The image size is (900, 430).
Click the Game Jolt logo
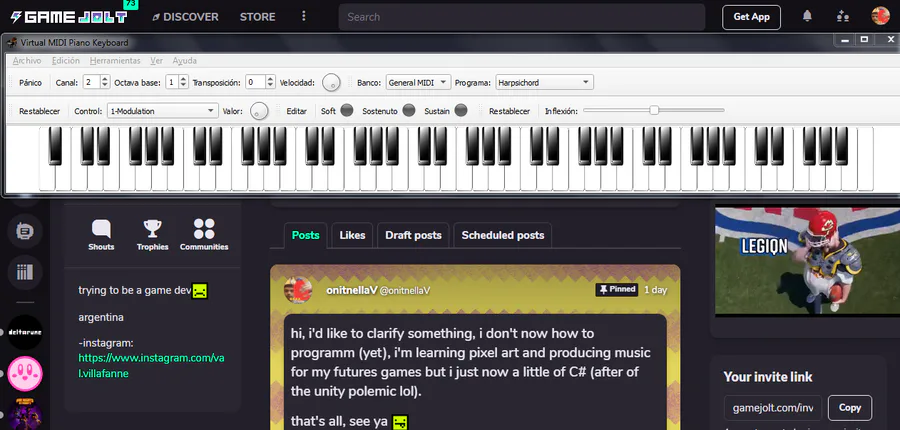69,17
